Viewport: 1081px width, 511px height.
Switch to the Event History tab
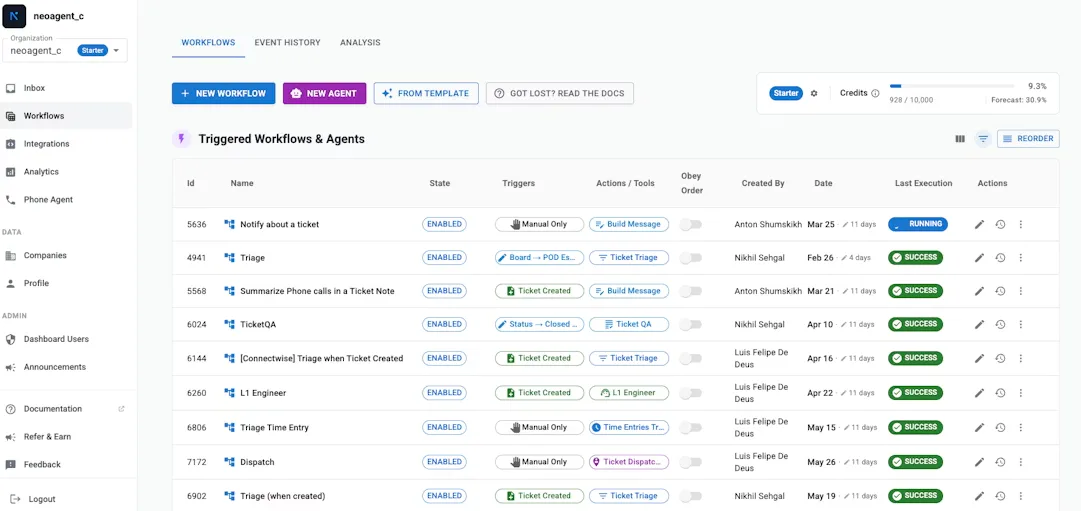click(287, 43)
